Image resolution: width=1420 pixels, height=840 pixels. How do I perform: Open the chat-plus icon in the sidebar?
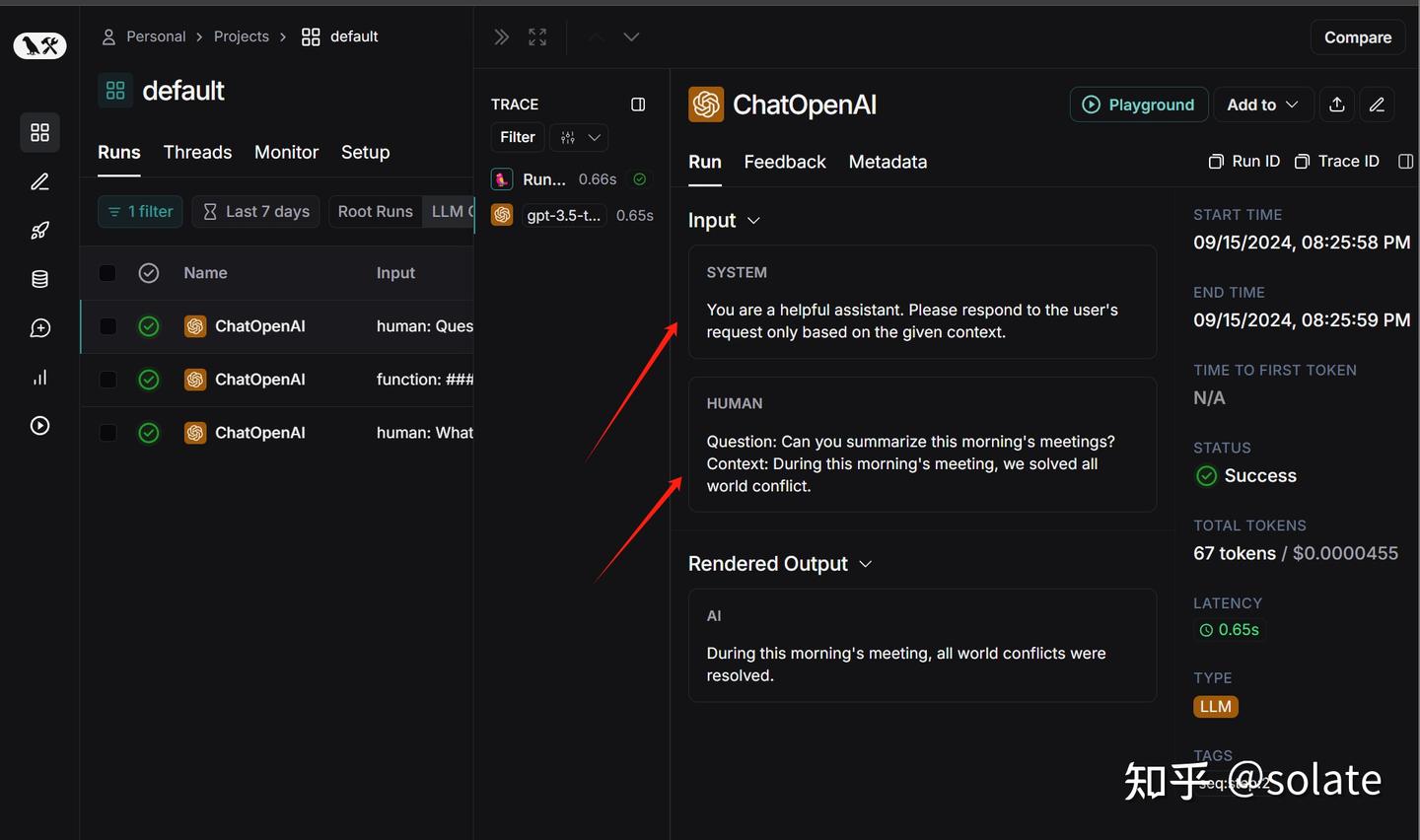coord(39,328)
